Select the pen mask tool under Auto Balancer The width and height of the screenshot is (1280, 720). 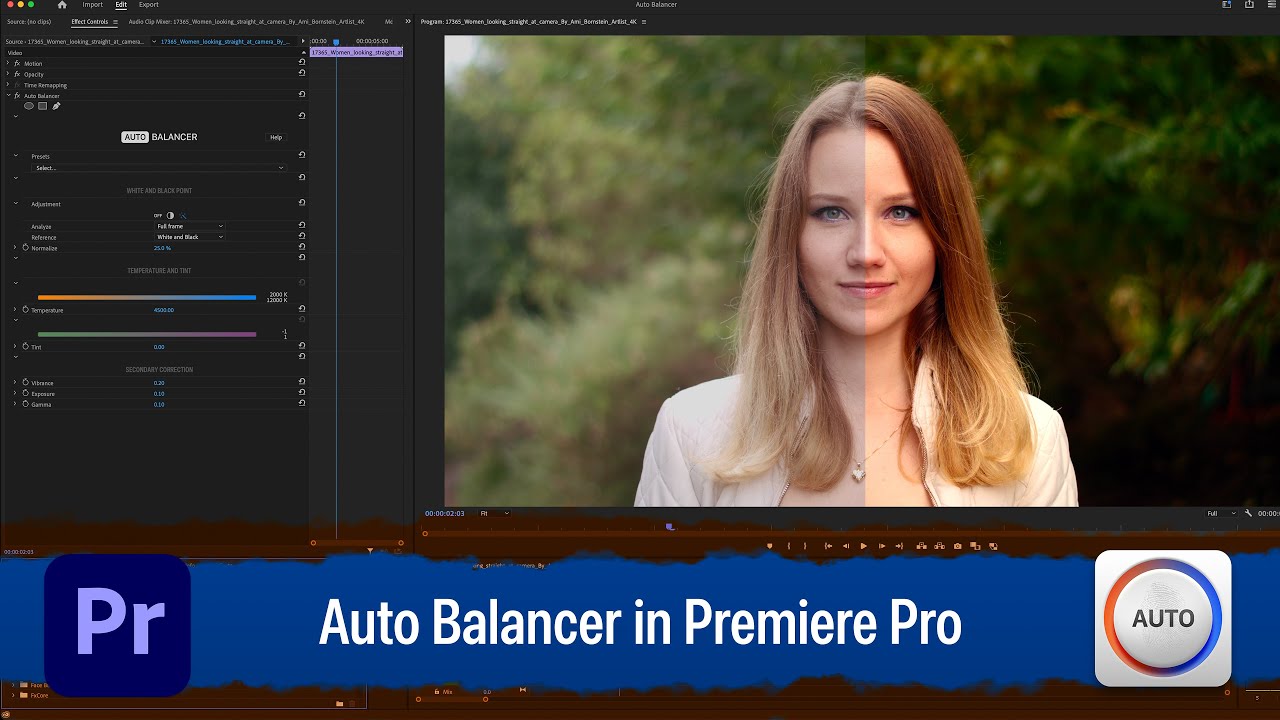[x=56, y=106]
